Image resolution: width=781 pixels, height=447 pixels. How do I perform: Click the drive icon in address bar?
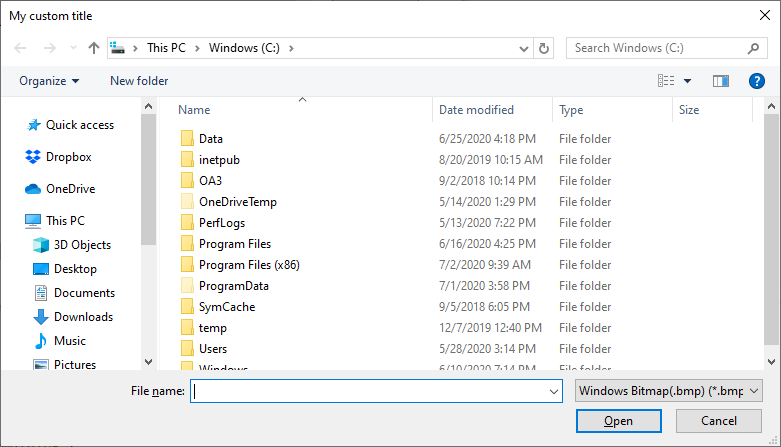tap(118, 48)
